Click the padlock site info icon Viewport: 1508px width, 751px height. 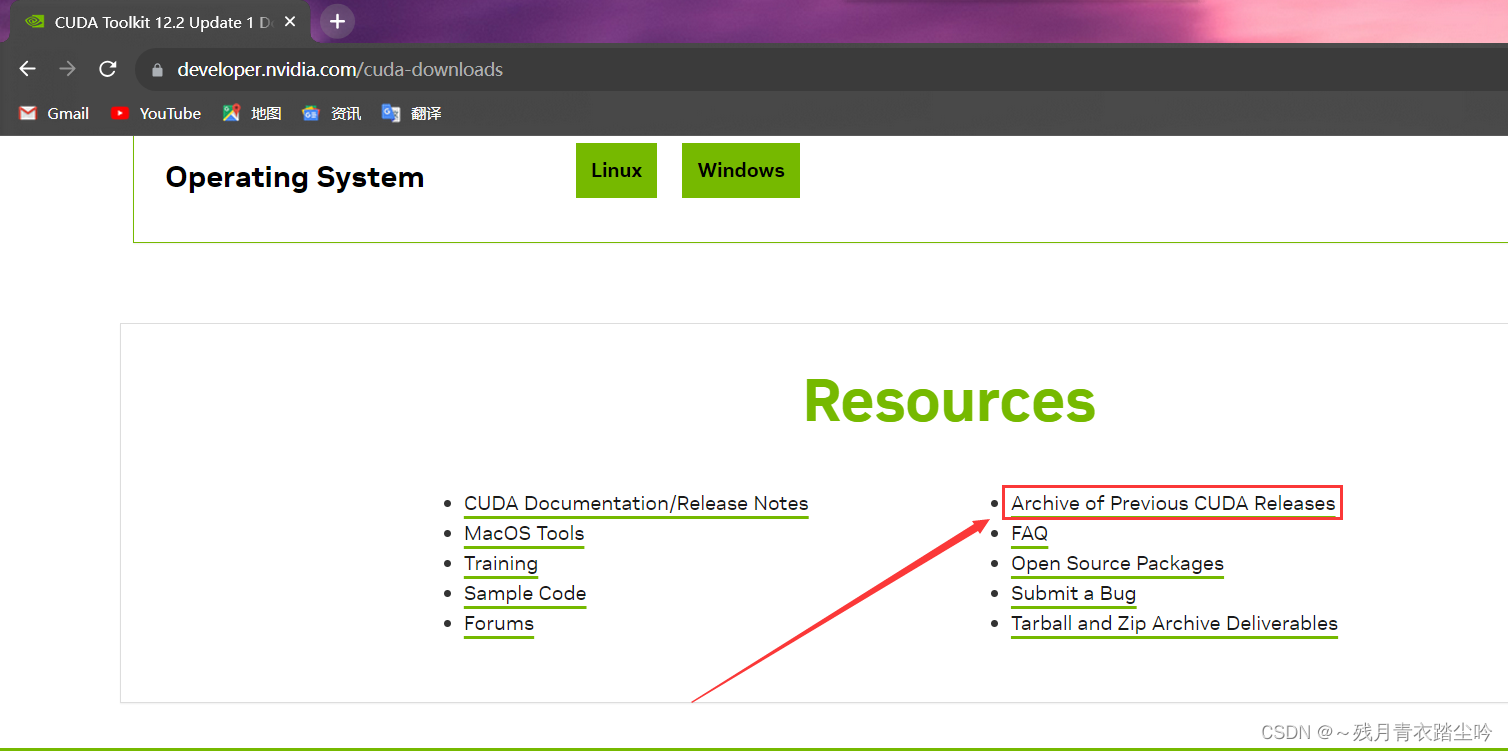[x=156, y=70]
